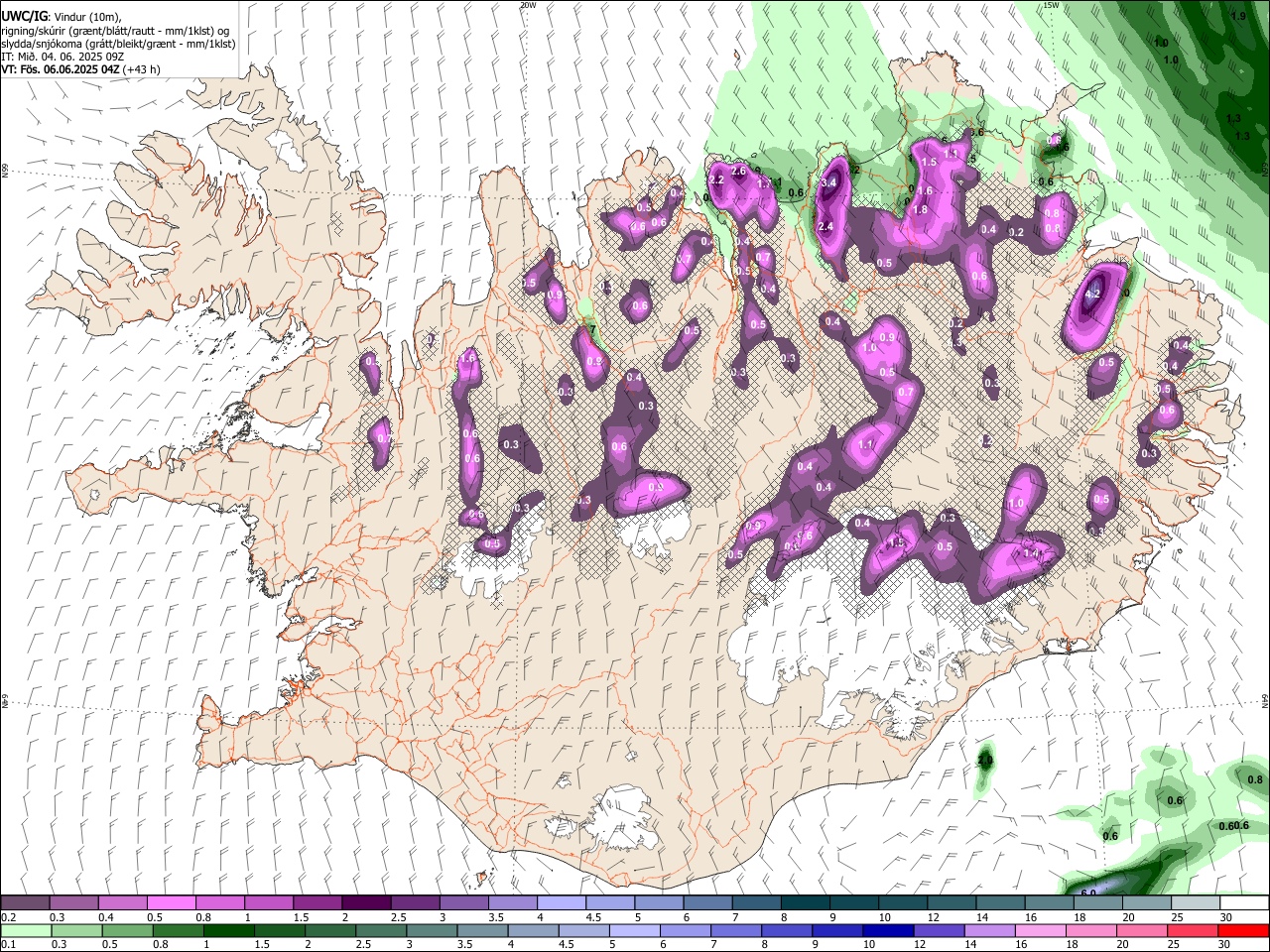Viewport: 1270px width, 952px height.
Task: Select the pale gray 25 swatch in the snow legend
Action: click(x=1196, y=903)
